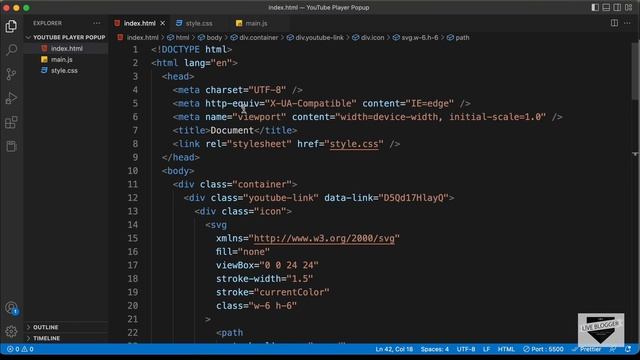Click the editor vertical scrollbar
The width and height of the screenshot is (640, 360).
635,70
